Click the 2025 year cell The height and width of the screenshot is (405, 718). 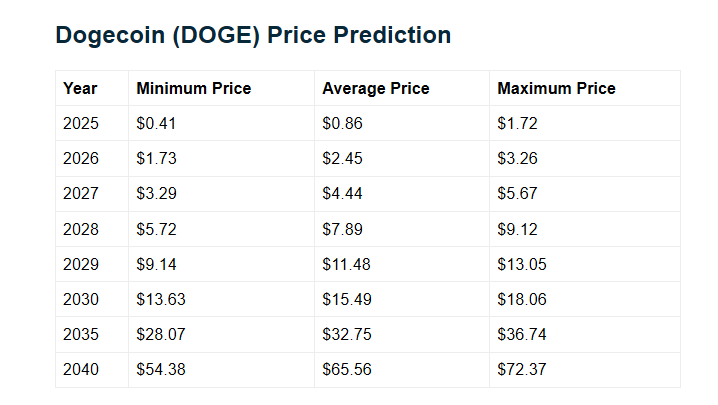[81, 124]
